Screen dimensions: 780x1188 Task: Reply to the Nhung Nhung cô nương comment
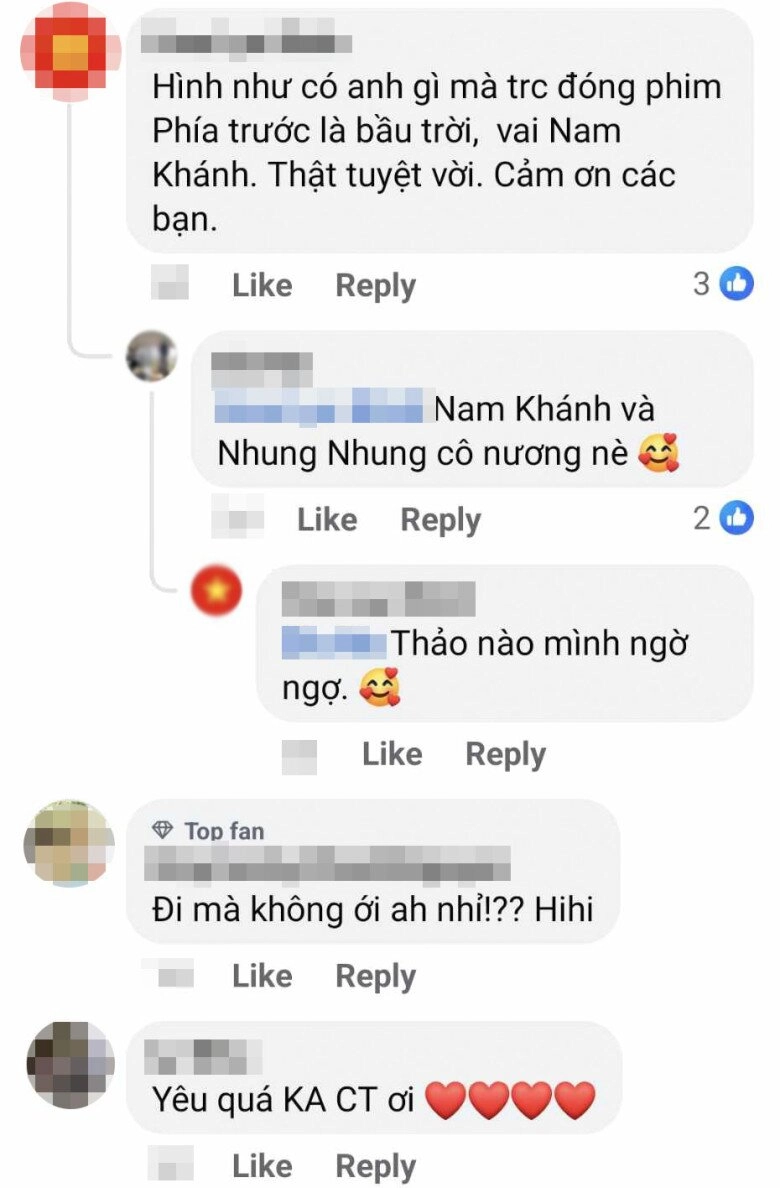coord(440,520)
